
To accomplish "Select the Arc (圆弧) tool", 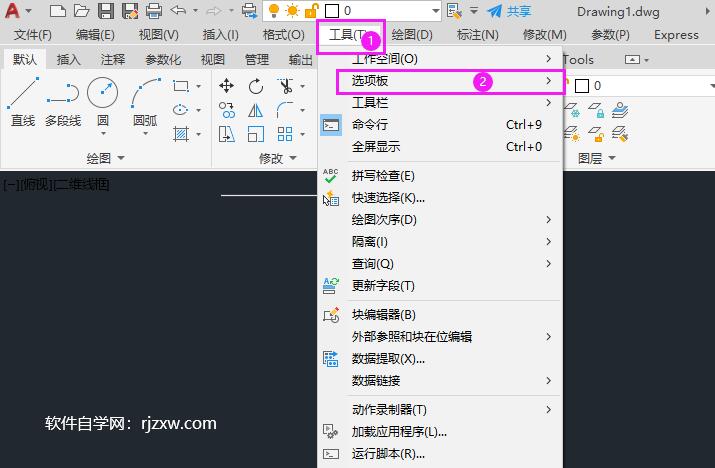I will pos(145,103).
